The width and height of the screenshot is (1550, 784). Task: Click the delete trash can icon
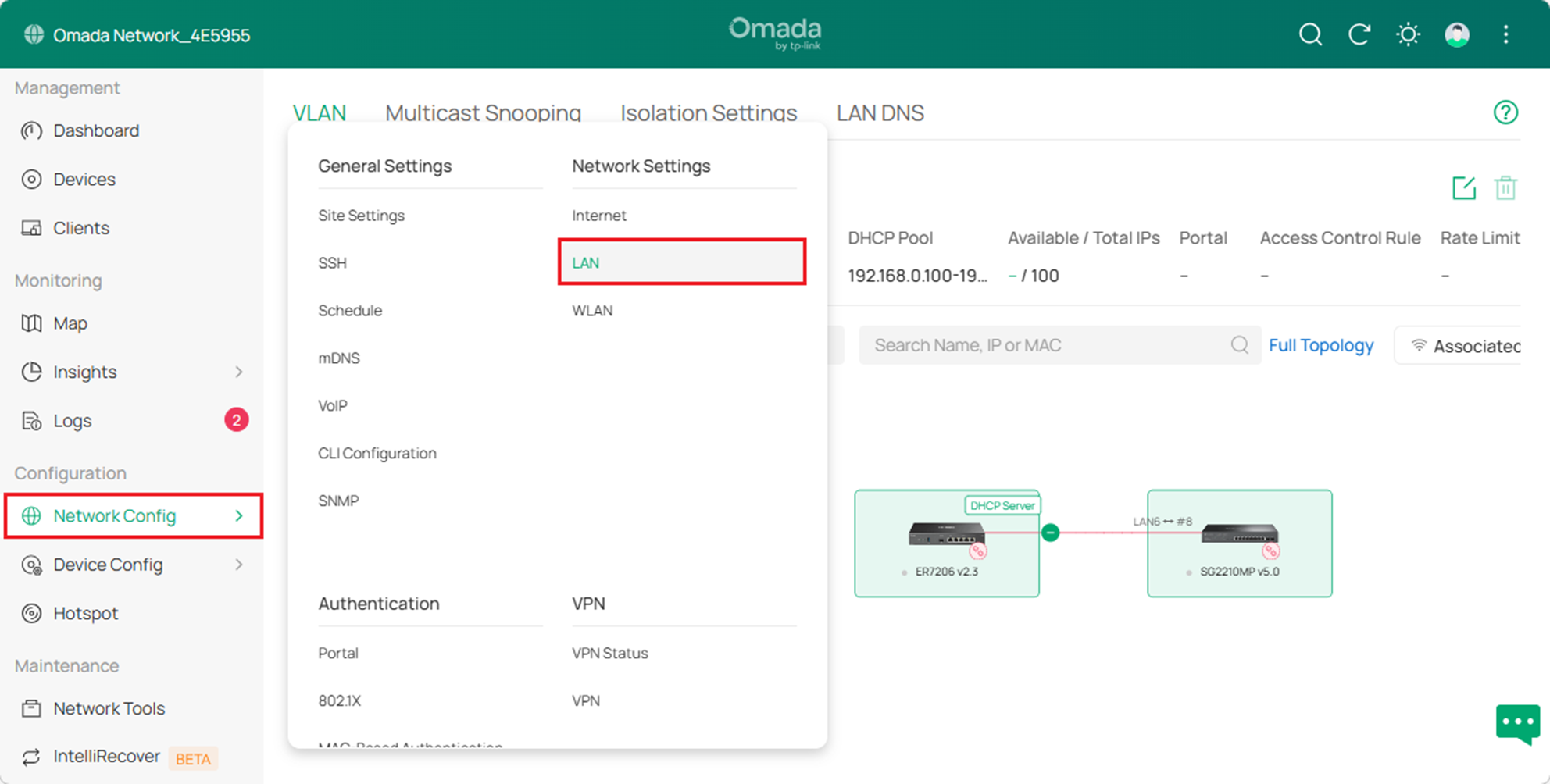[1505, 188]
